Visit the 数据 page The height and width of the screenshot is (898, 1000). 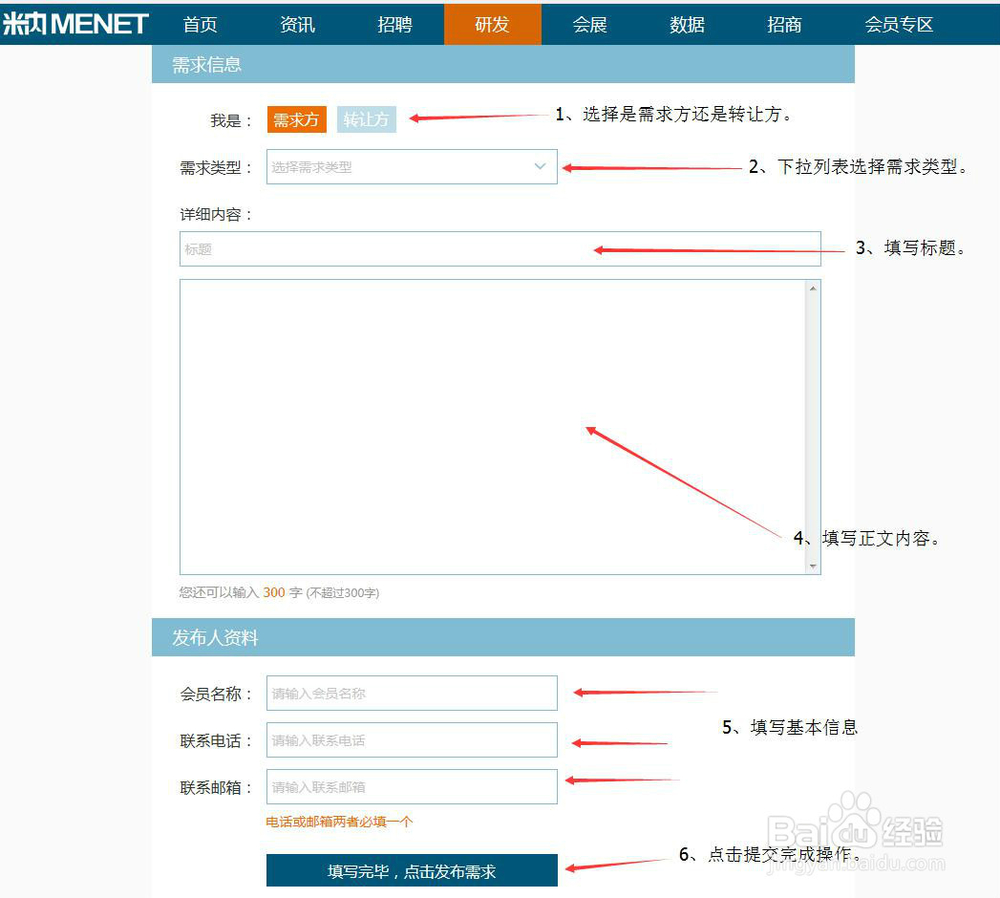[686, 24]
